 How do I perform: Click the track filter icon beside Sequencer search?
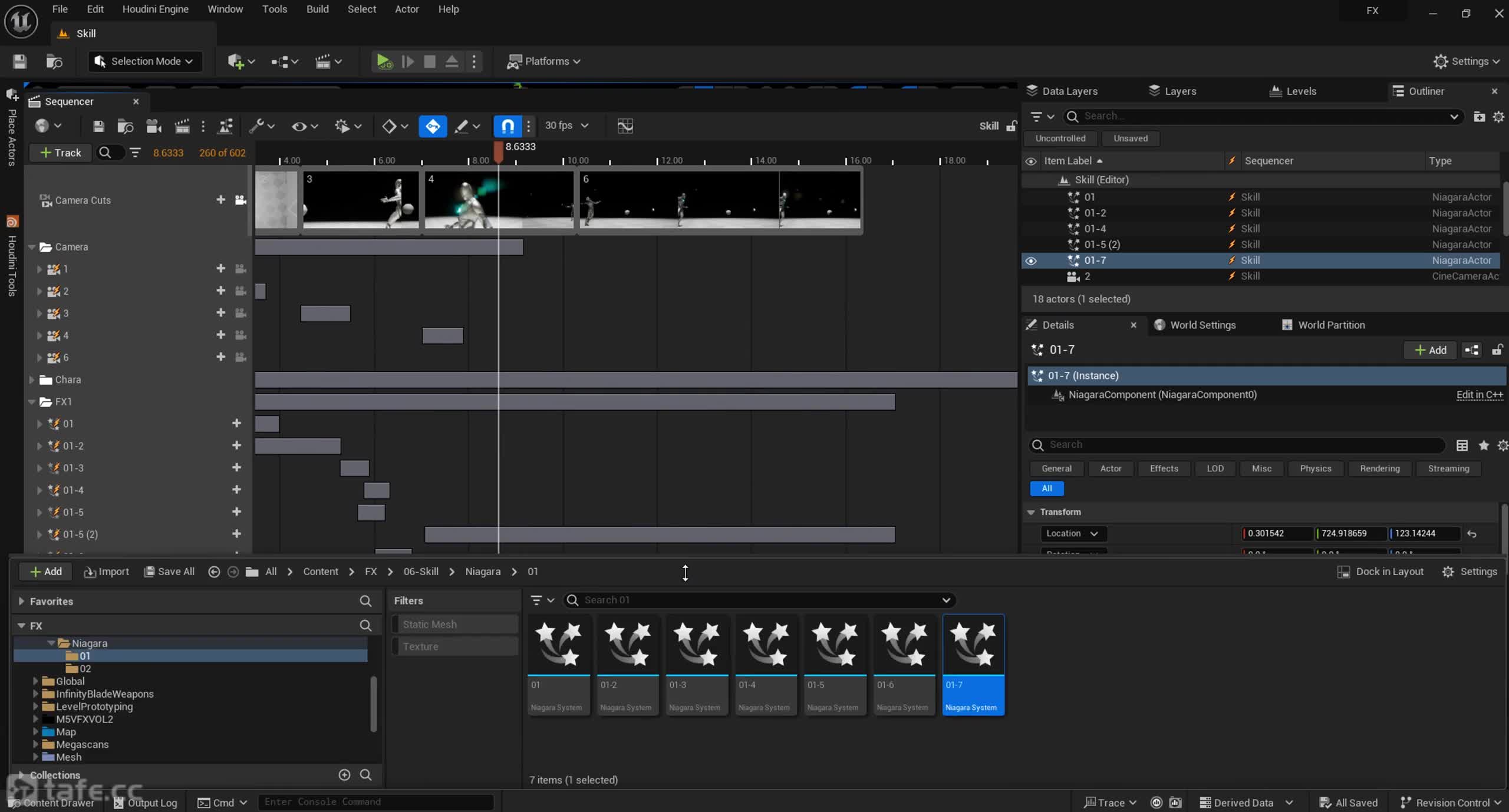[x=135, y=153]
